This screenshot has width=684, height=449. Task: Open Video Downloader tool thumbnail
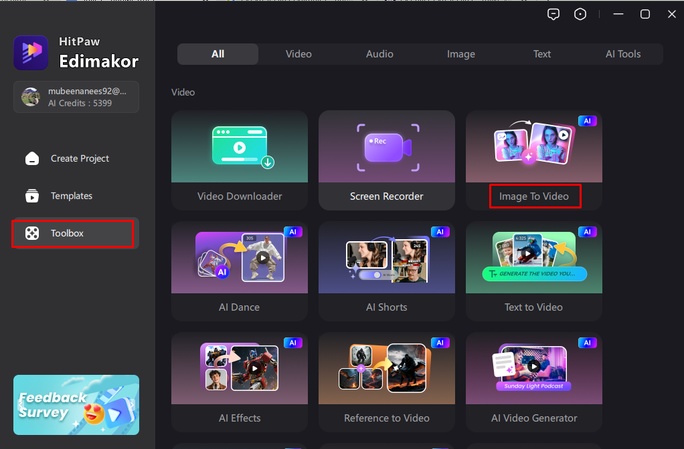point(239,146)
